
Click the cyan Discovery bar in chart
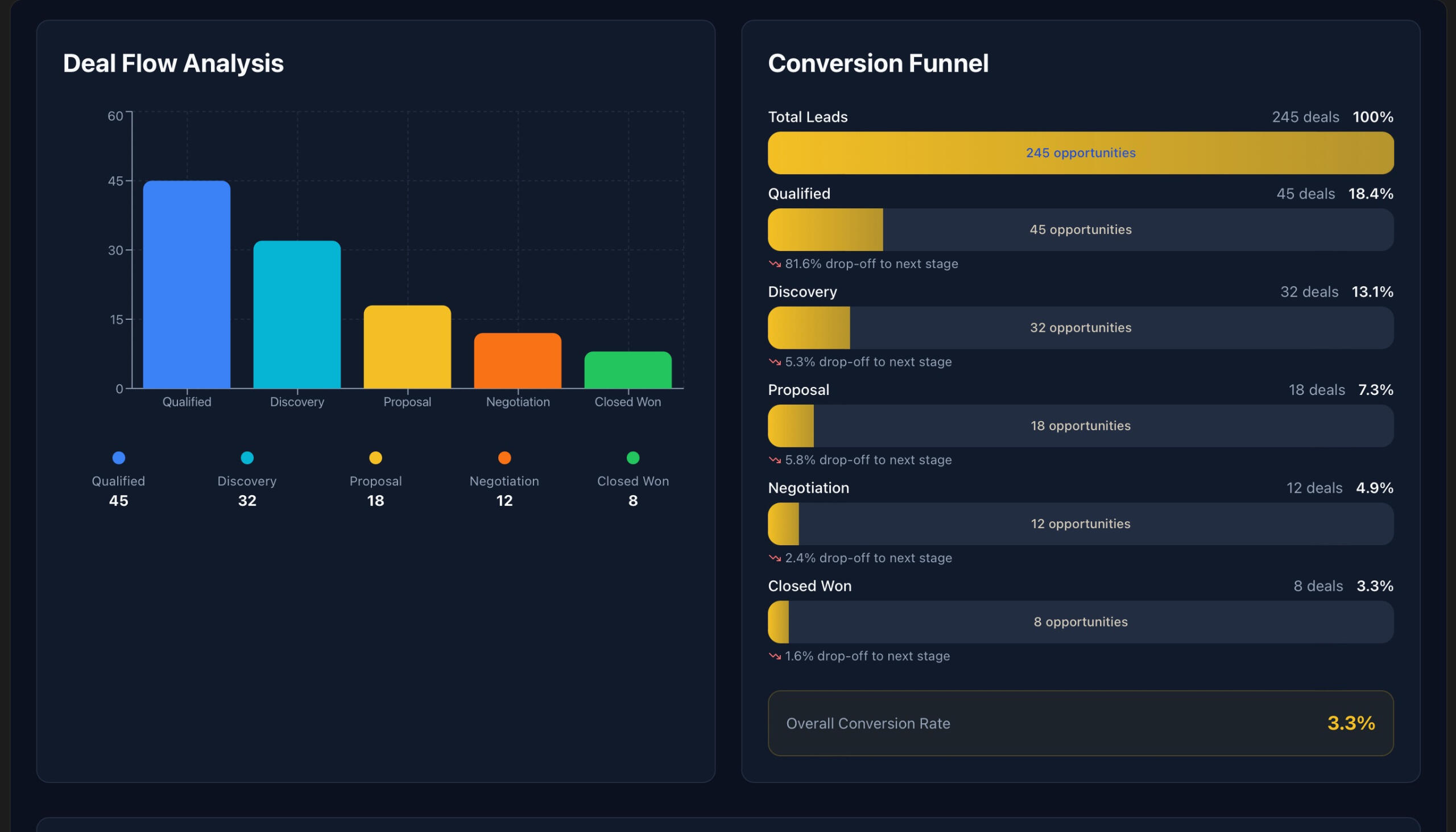coord(297,314)
